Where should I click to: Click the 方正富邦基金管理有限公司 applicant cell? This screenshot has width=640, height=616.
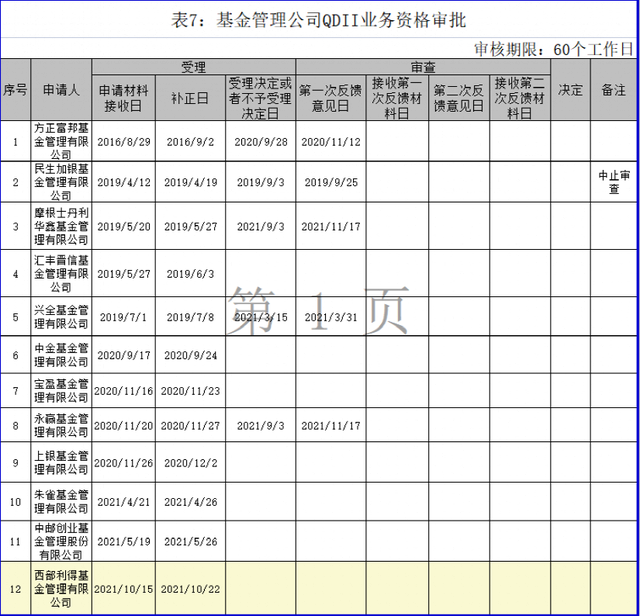[61, 142]
